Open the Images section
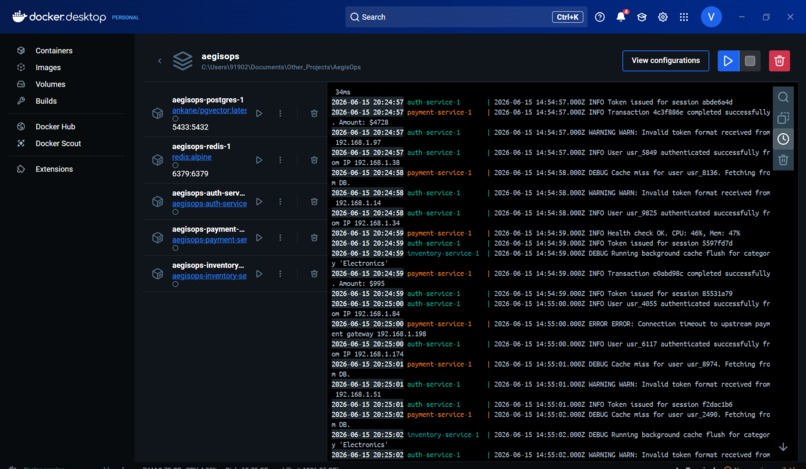 click(x=48, y=67)
